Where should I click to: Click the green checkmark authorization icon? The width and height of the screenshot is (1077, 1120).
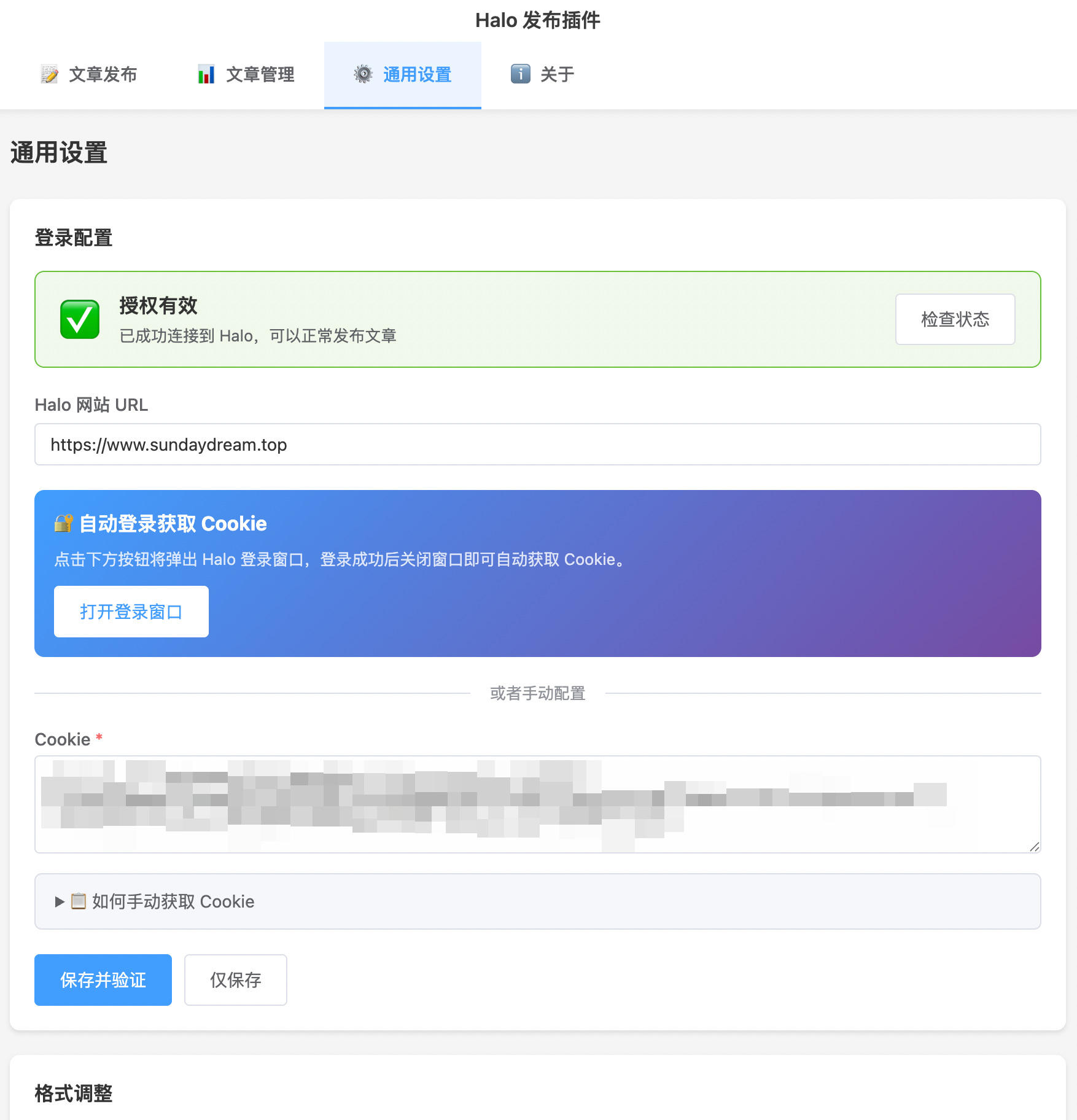80,319
